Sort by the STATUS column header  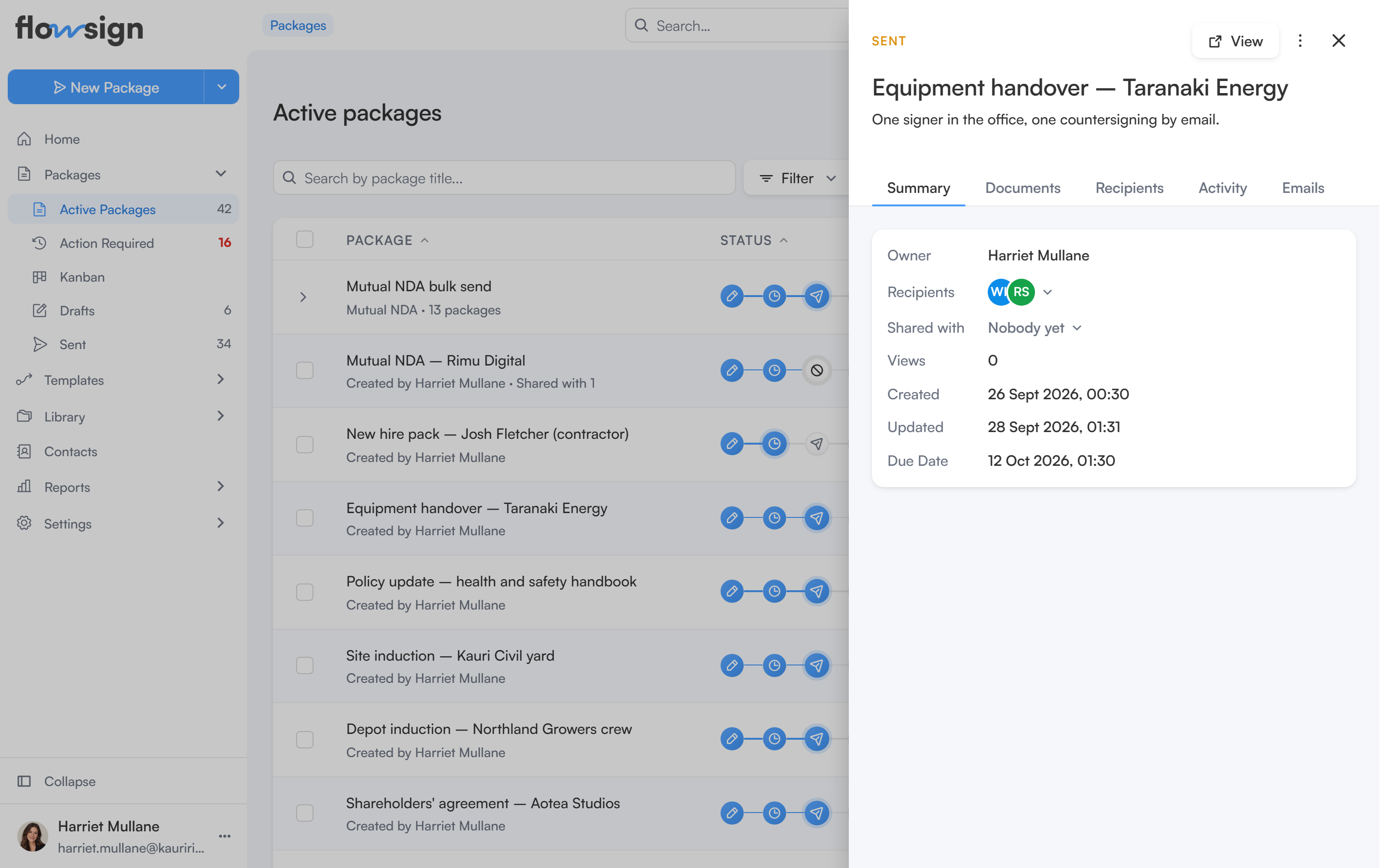754,240
